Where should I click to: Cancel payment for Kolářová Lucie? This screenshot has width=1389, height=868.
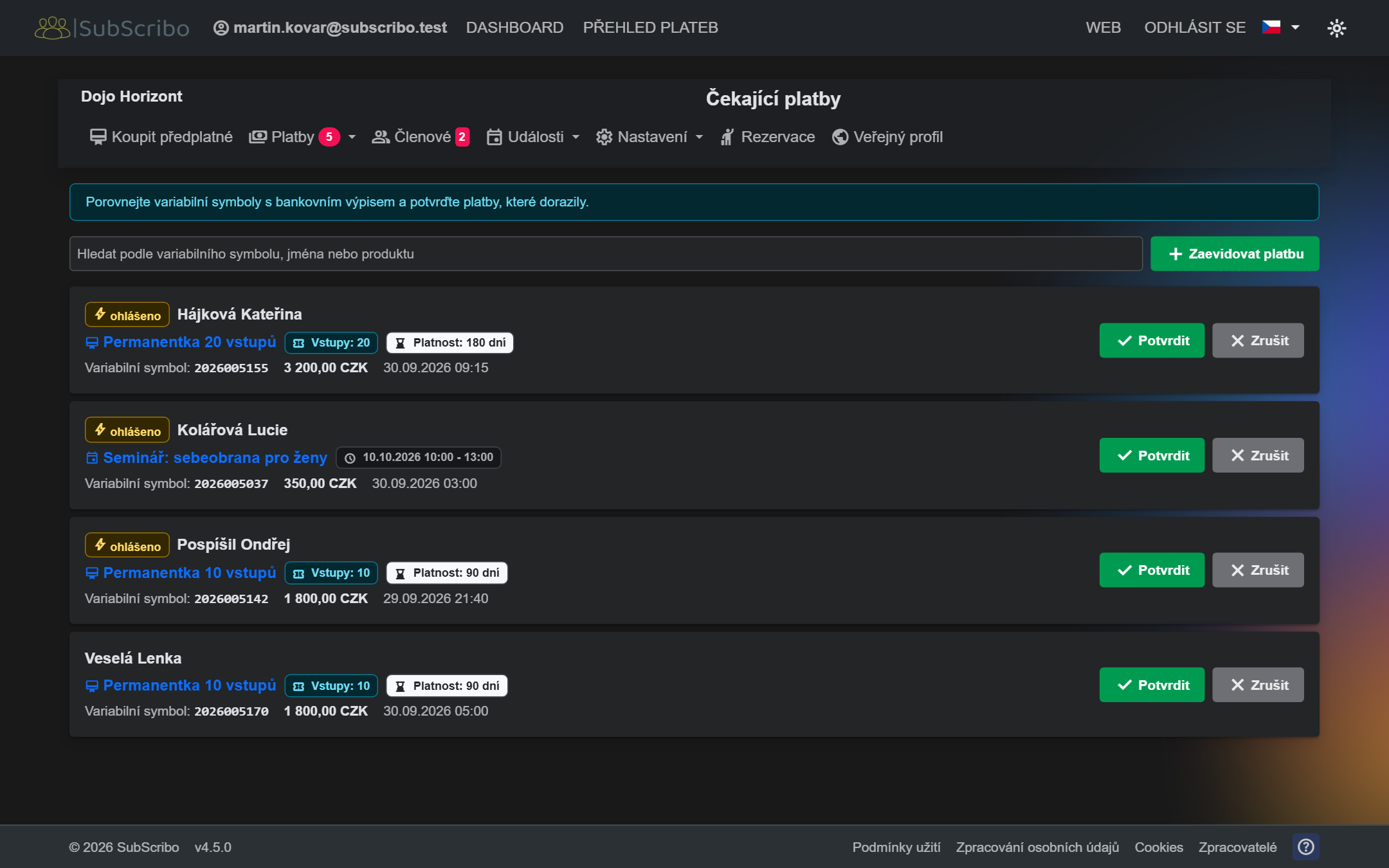click(1258, 456)
